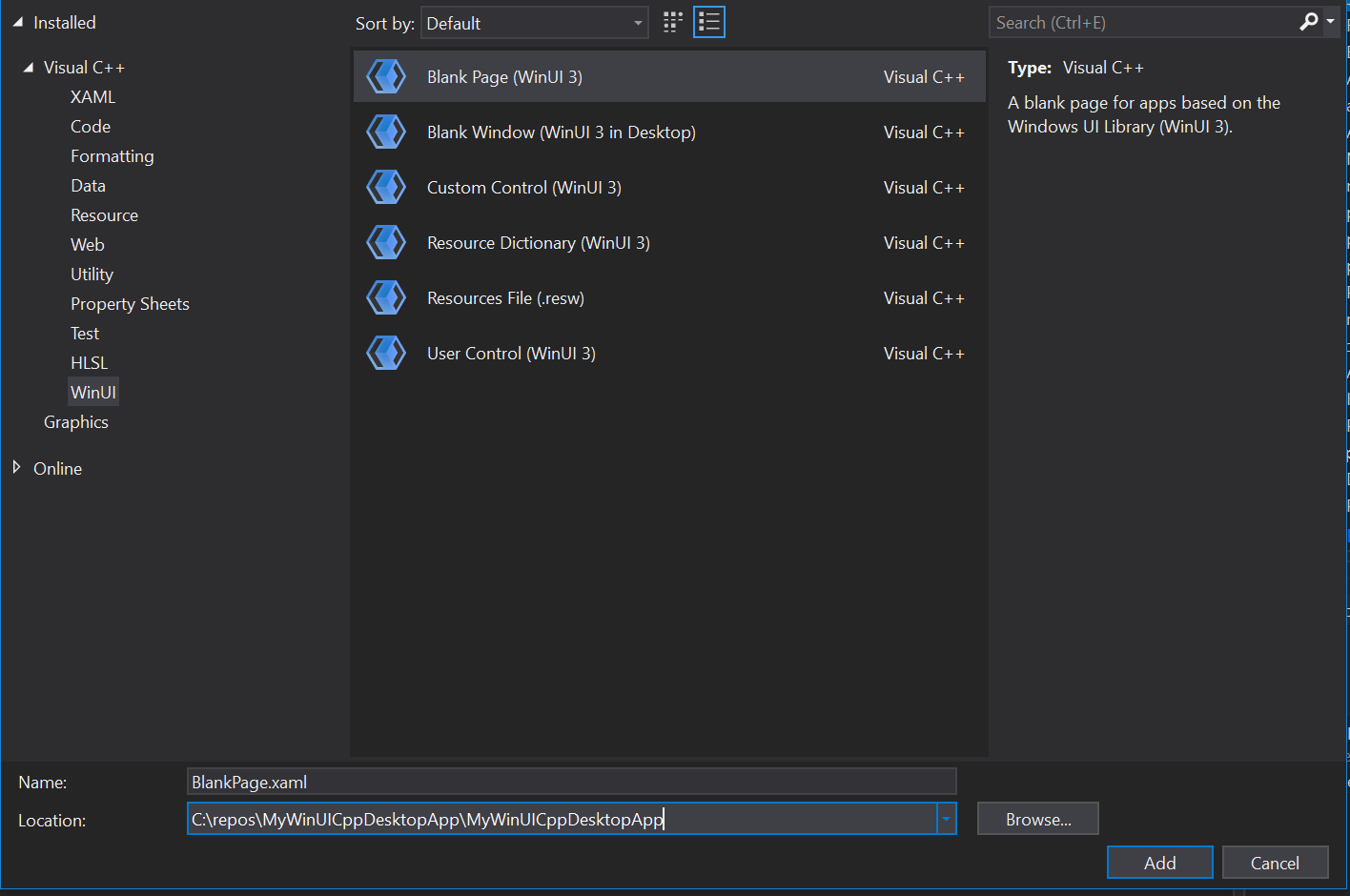
Task: Click the Browse... button
Action: click(1038, 819)
